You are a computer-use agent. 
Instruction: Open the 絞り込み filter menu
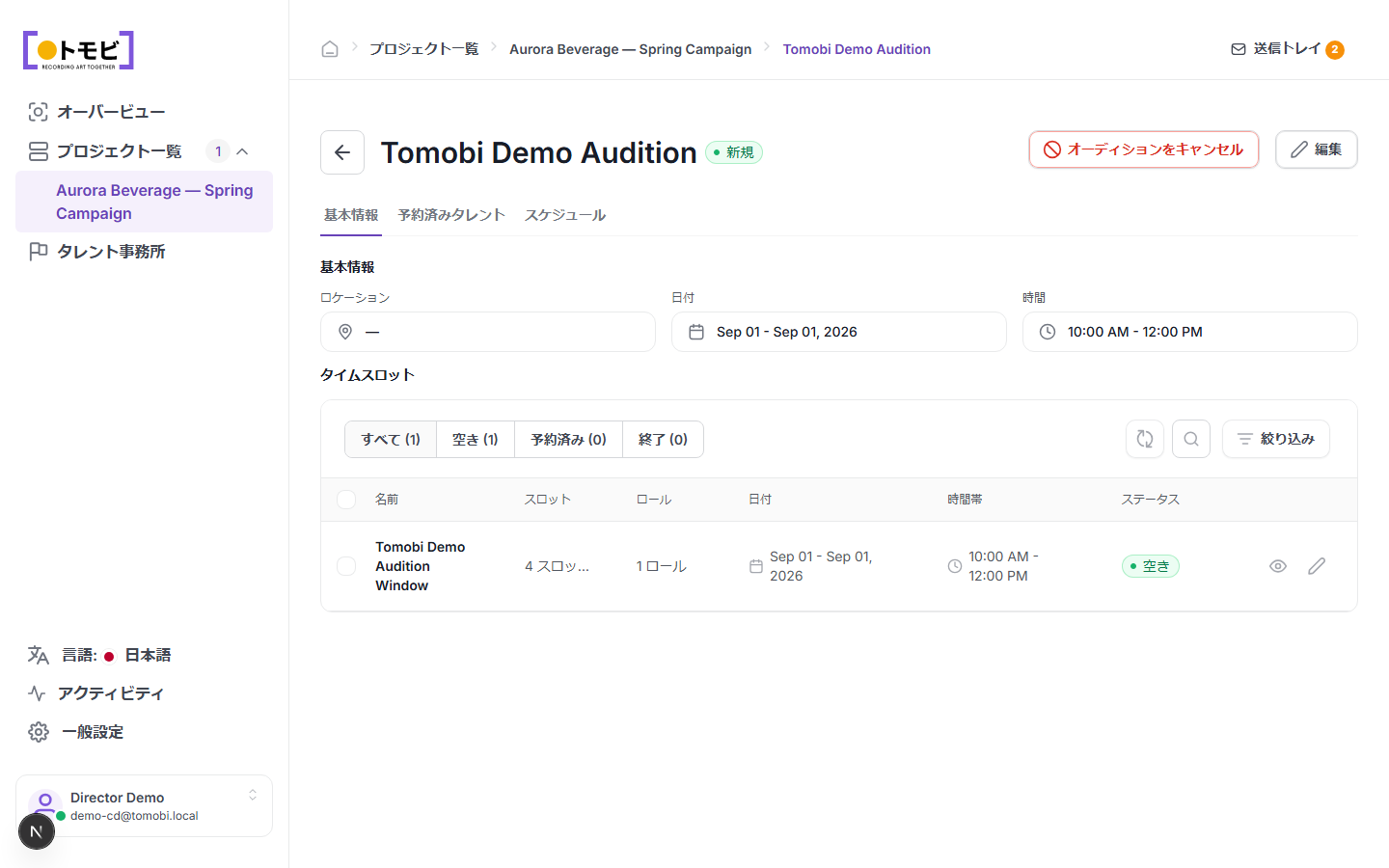pos(1275,439)
